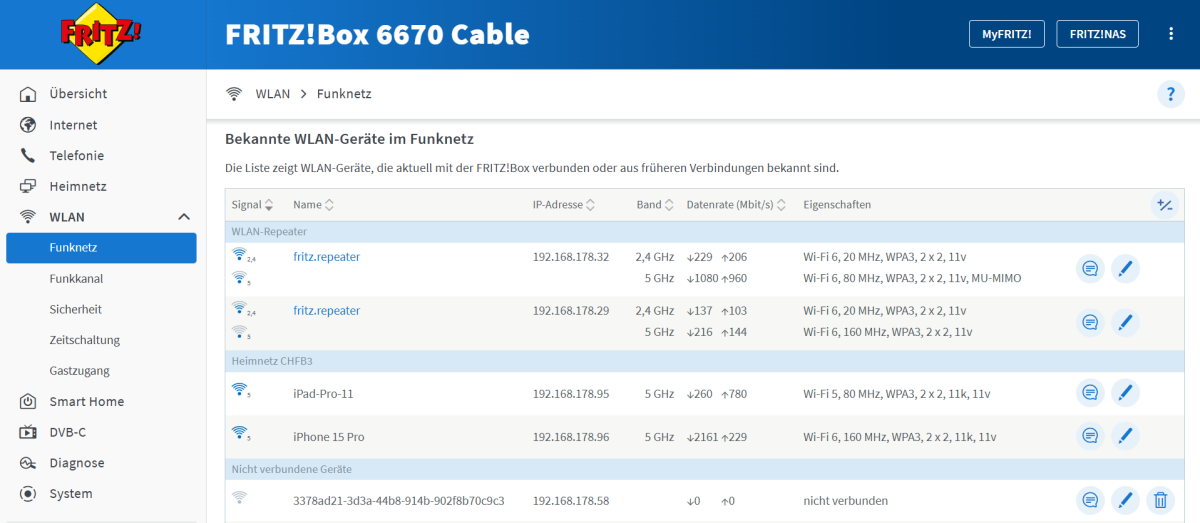Click IP address 192.168.178.96
The image size is (1200, 523).
coord(571,437)
